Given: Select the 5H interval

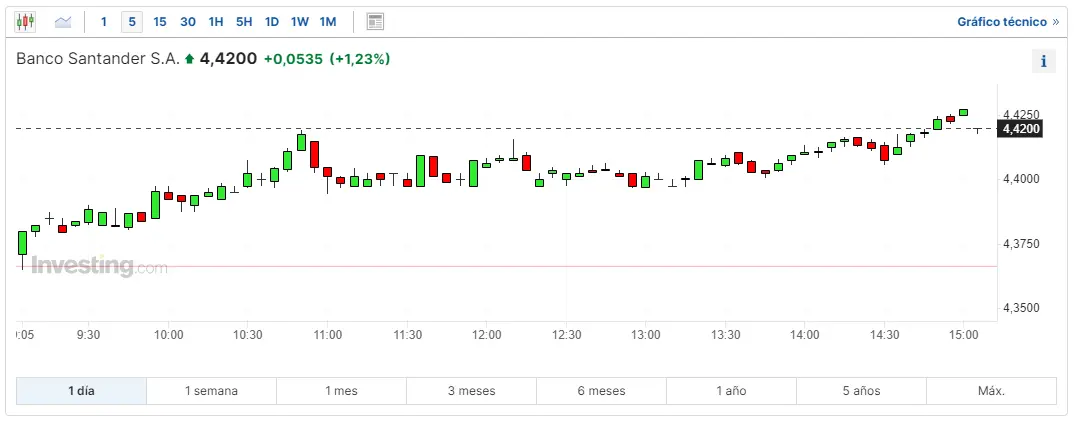Looking at the screenshot, I should tap(244, 22).
